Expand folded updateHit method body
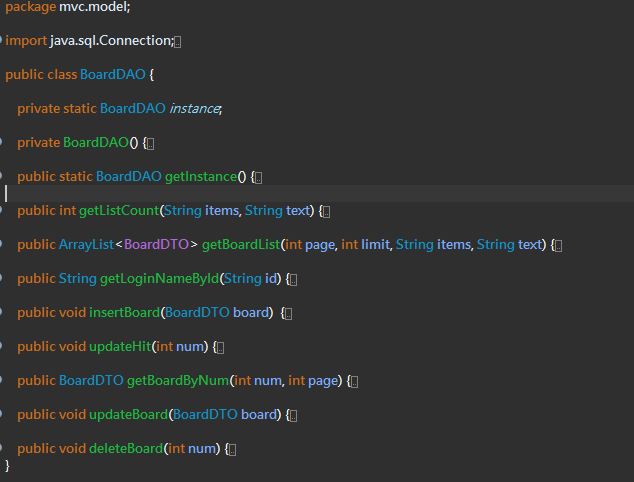Screen dimensions: 634x482 tap(221, 348)
